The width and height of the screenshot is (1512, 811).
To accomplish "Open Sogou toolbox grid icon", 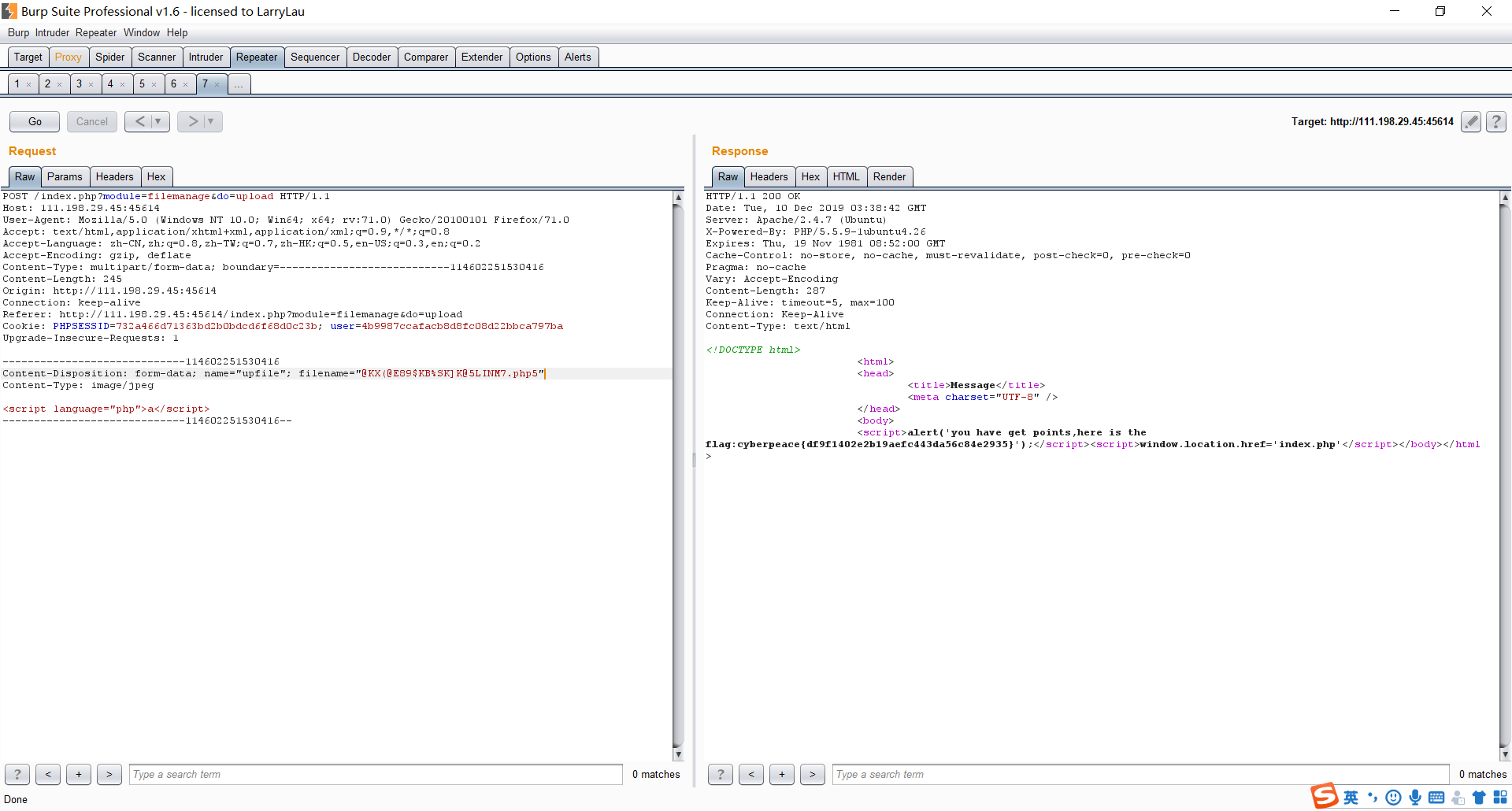I will point(1500,798).
